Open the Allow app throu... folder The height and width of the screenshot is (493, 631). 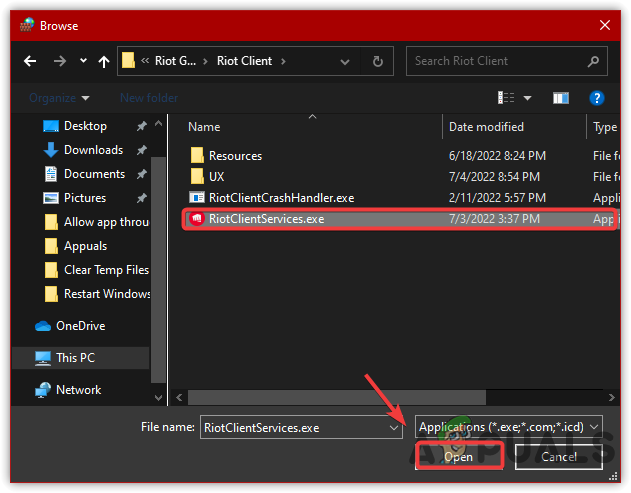[97, 222]
